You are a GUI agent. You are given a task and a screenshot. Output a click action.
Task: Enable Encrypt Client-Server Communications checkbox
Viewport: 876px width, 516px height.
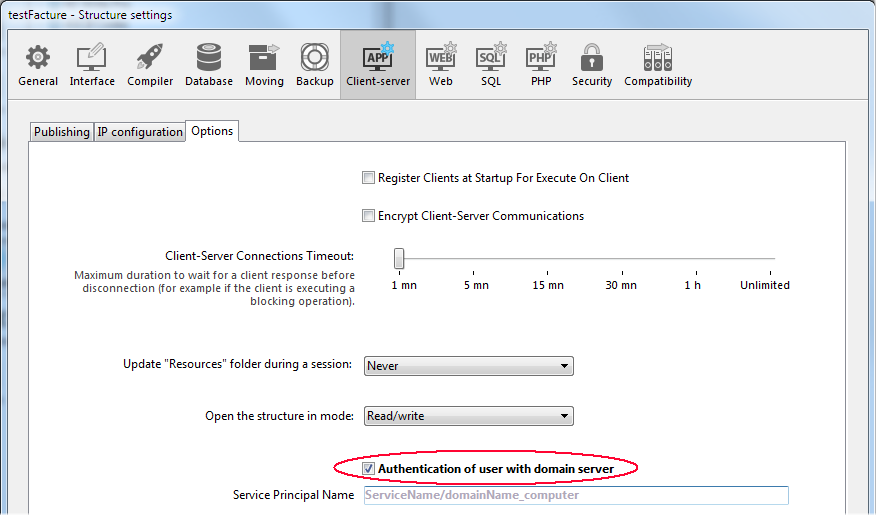tap(368, 216)
